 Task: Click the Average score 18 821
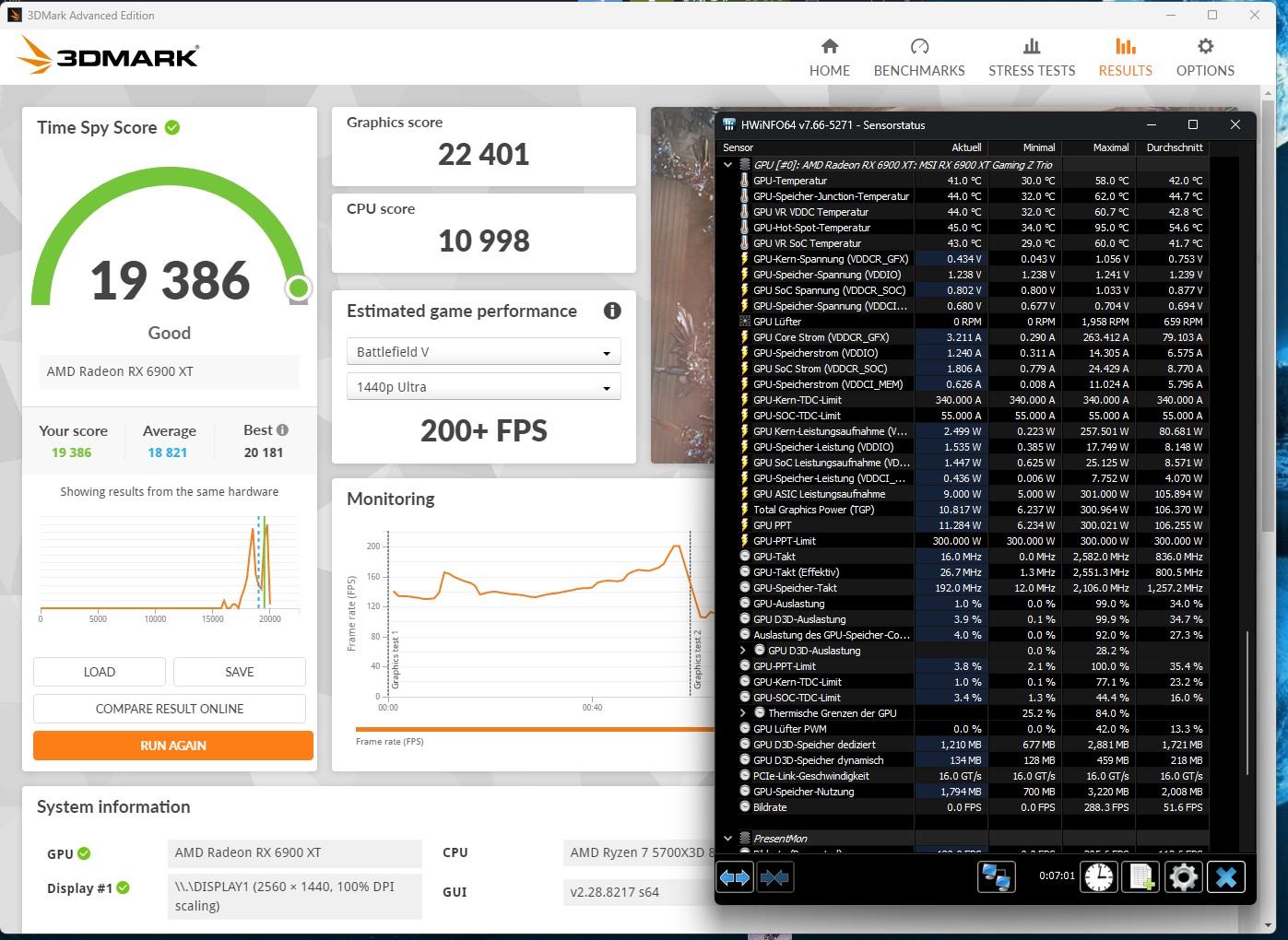pos(168,452)
